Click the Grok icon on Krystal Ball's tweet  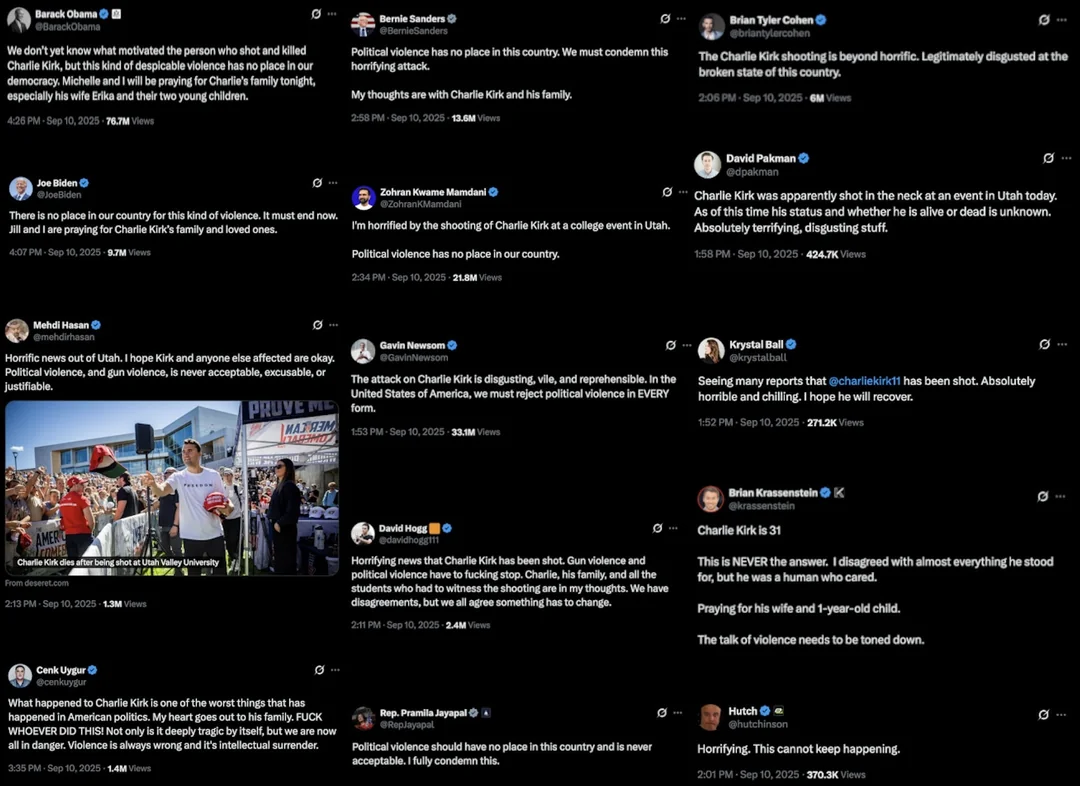1044,344
